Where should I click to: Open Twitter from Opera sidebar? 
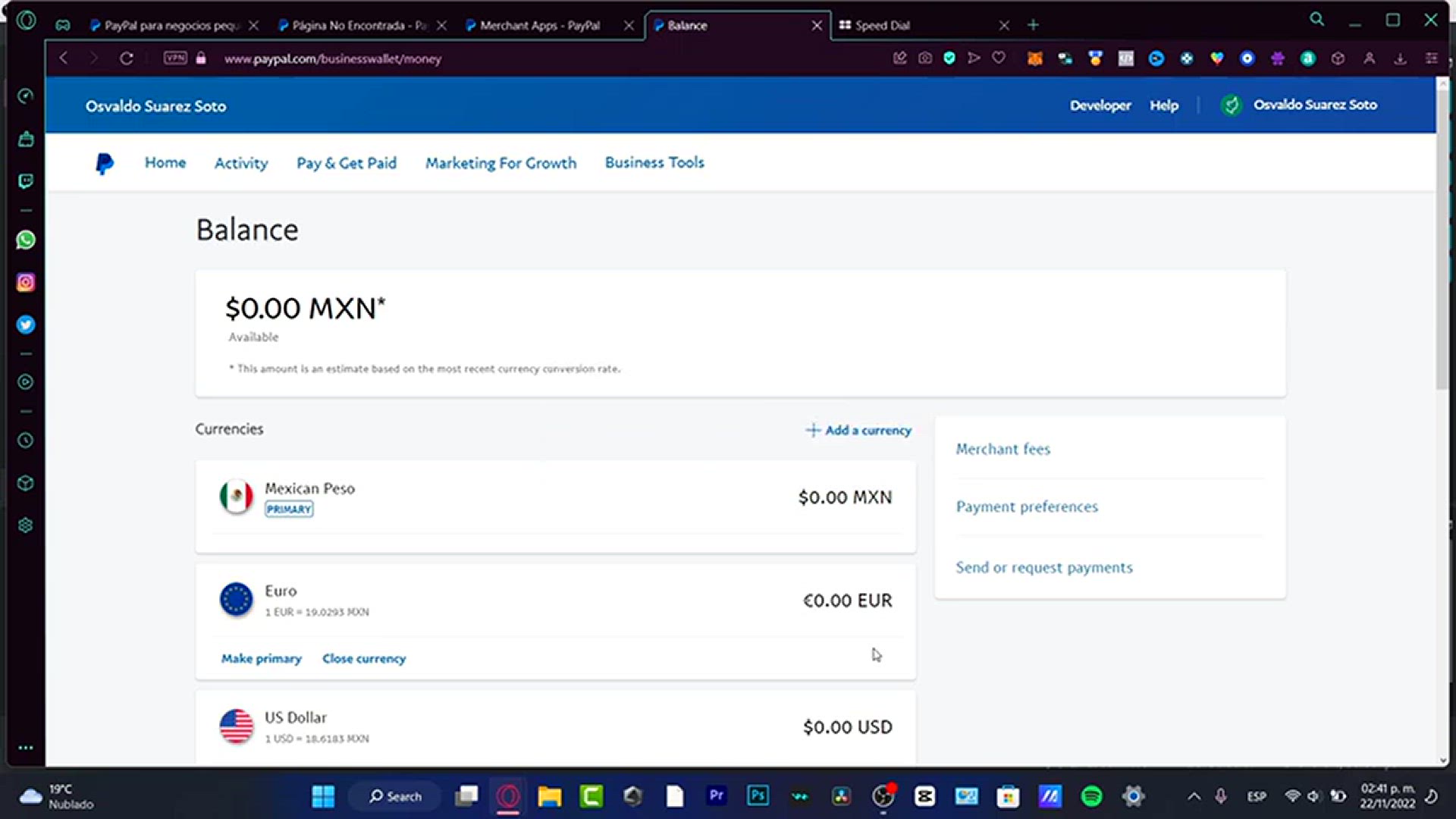26,325
